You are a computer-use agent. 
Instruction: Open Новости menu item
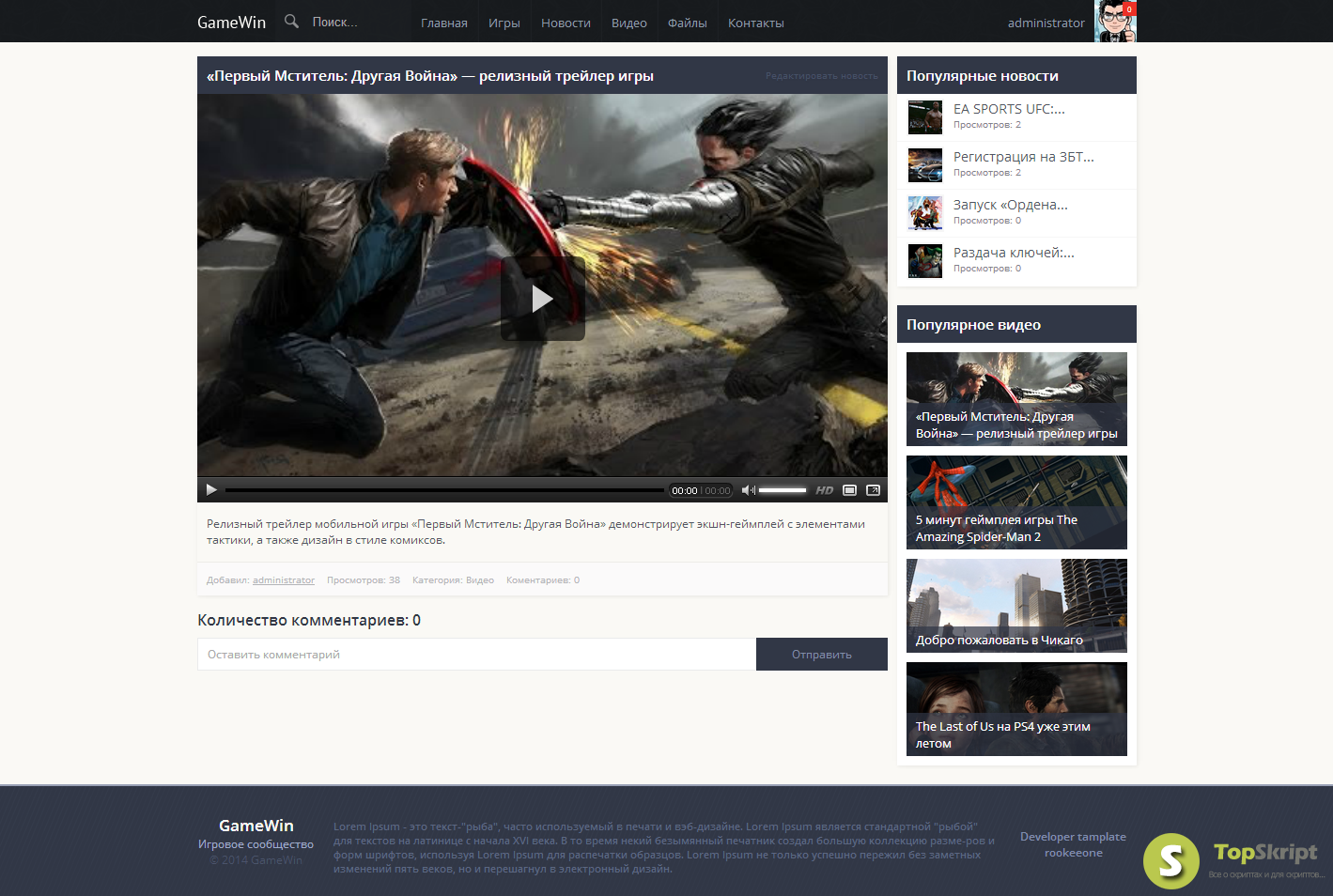(566, 23)
